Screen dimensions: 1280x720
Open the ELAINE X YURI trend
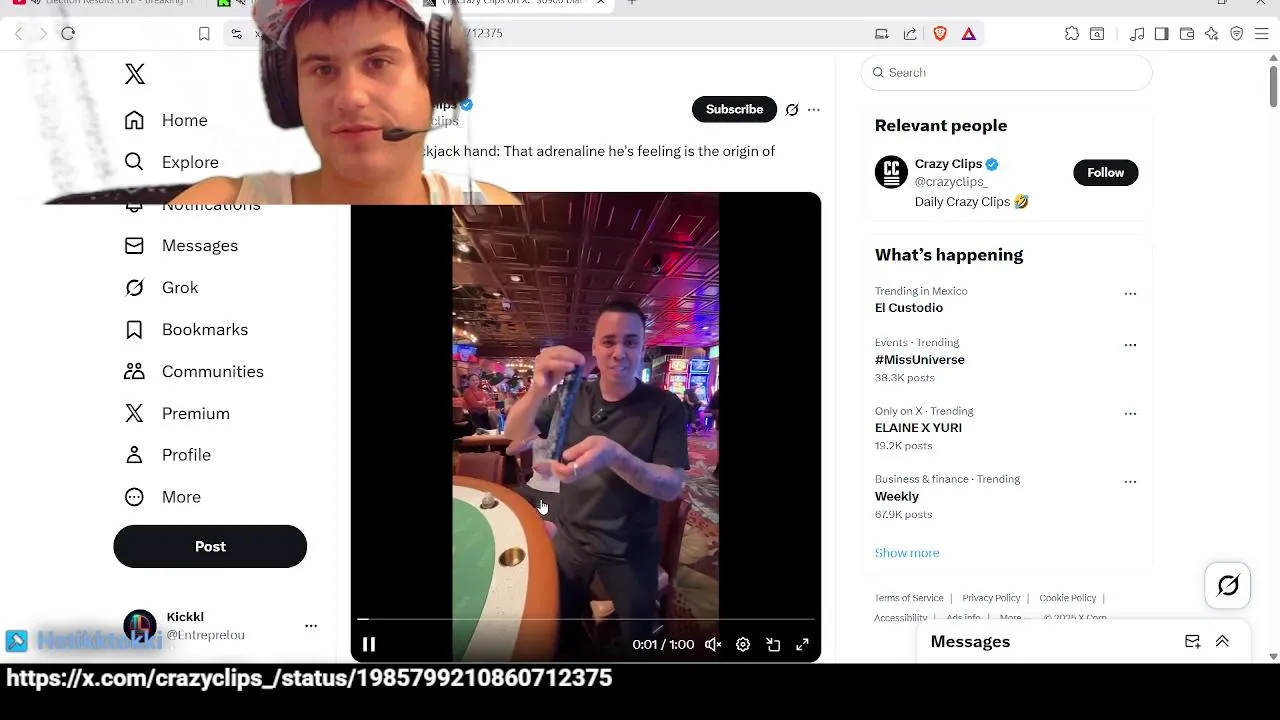tap(918, 428)
